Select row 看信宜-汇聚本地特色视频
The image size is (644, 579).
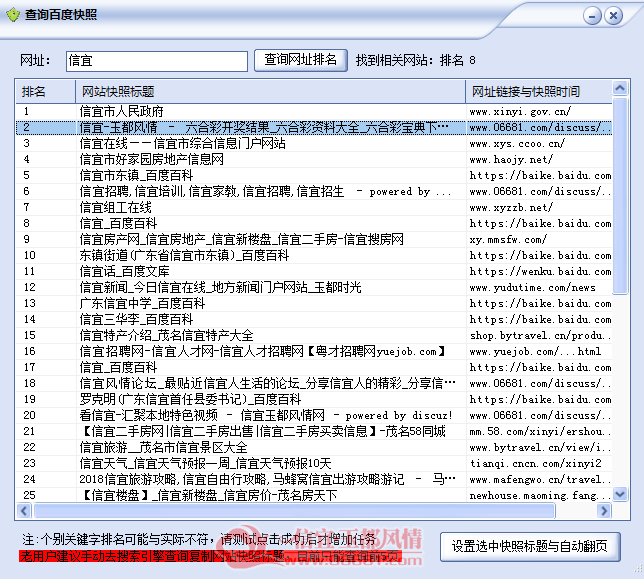pyautogui.click(x=314, y=416)
